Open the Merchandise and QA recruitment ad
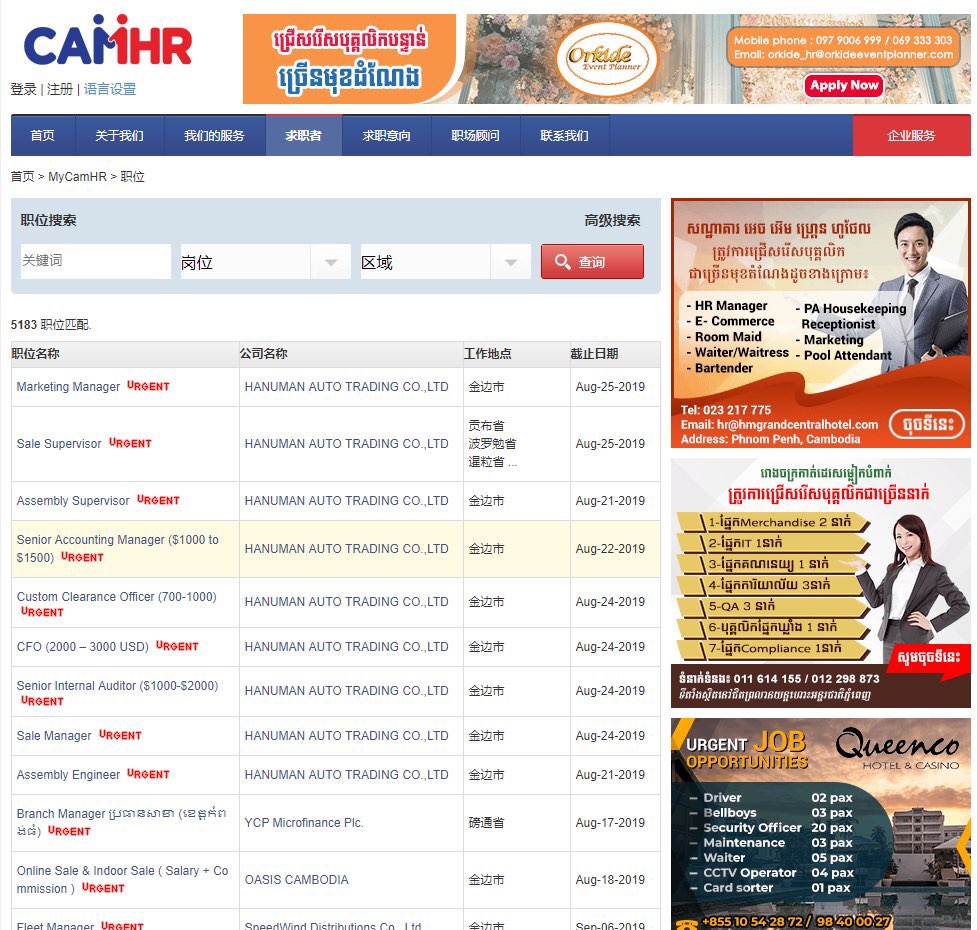977x930 pixels. point(821,583)
